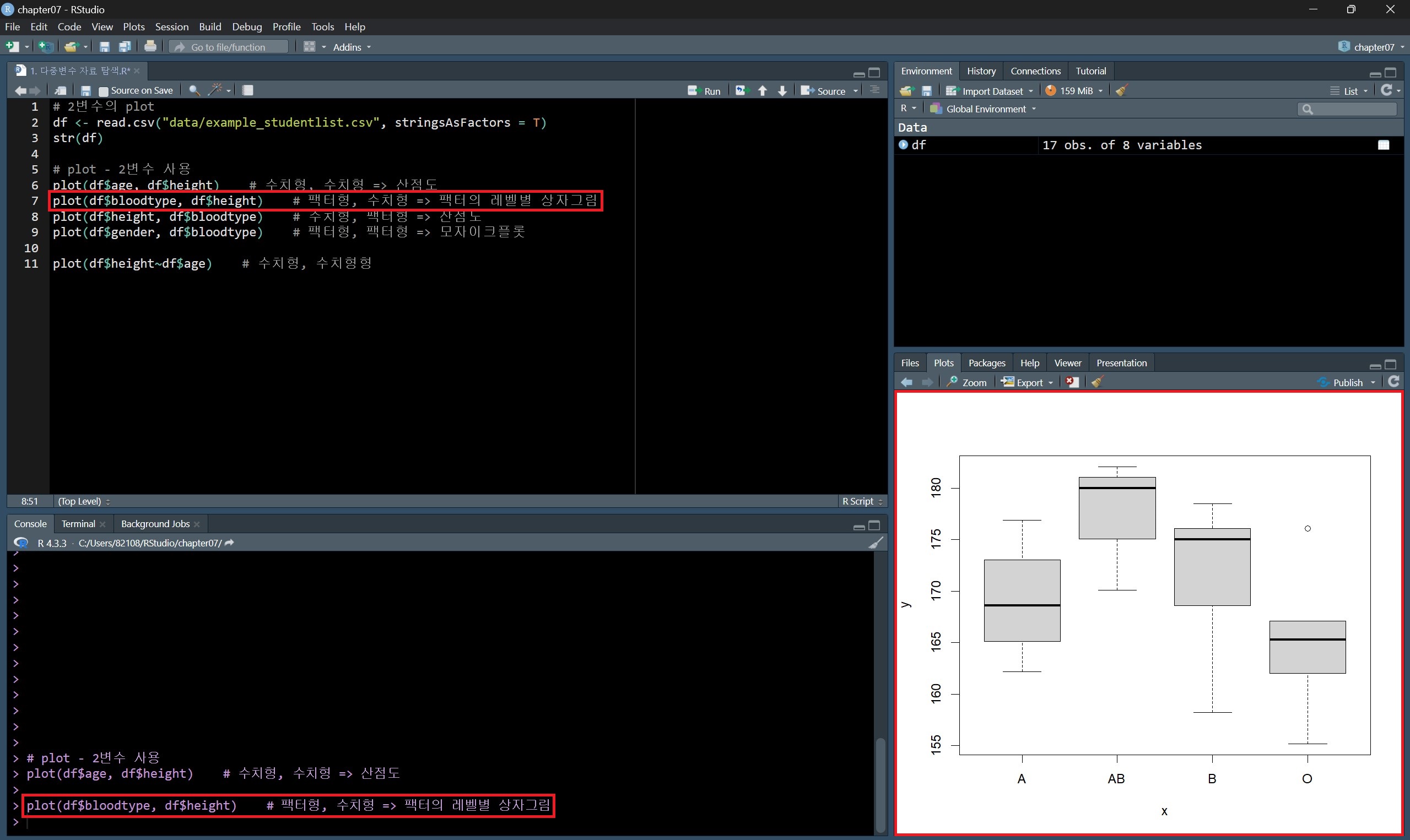This screenshot has width=1410, height=840.
Task: Switch to the Packages tab
Action: 987,363
